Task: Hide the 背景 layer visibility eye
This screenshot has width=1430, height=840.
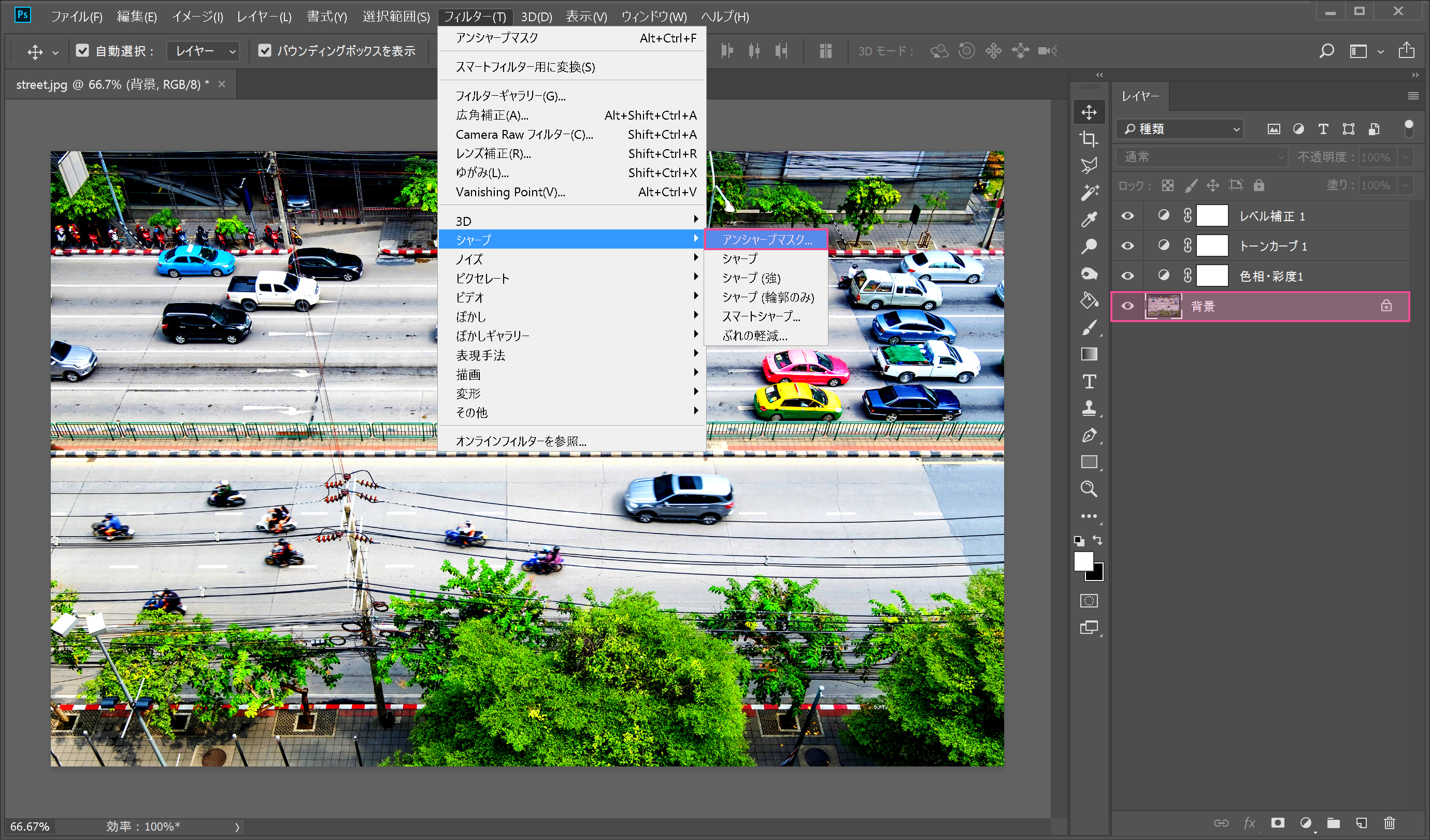Action: pos(1127,306)
